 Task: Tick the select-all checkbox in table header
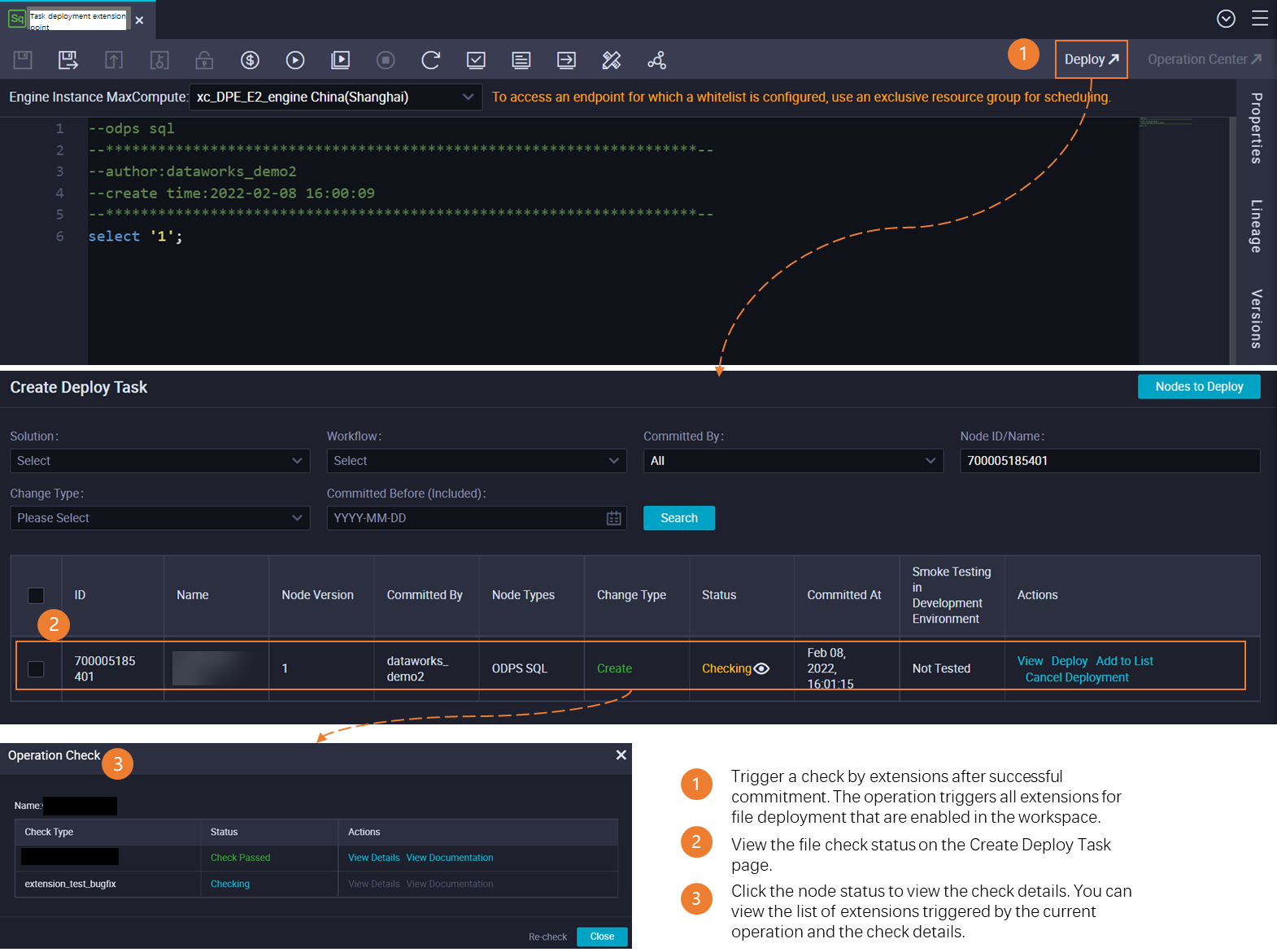click(x=36, y=595)
